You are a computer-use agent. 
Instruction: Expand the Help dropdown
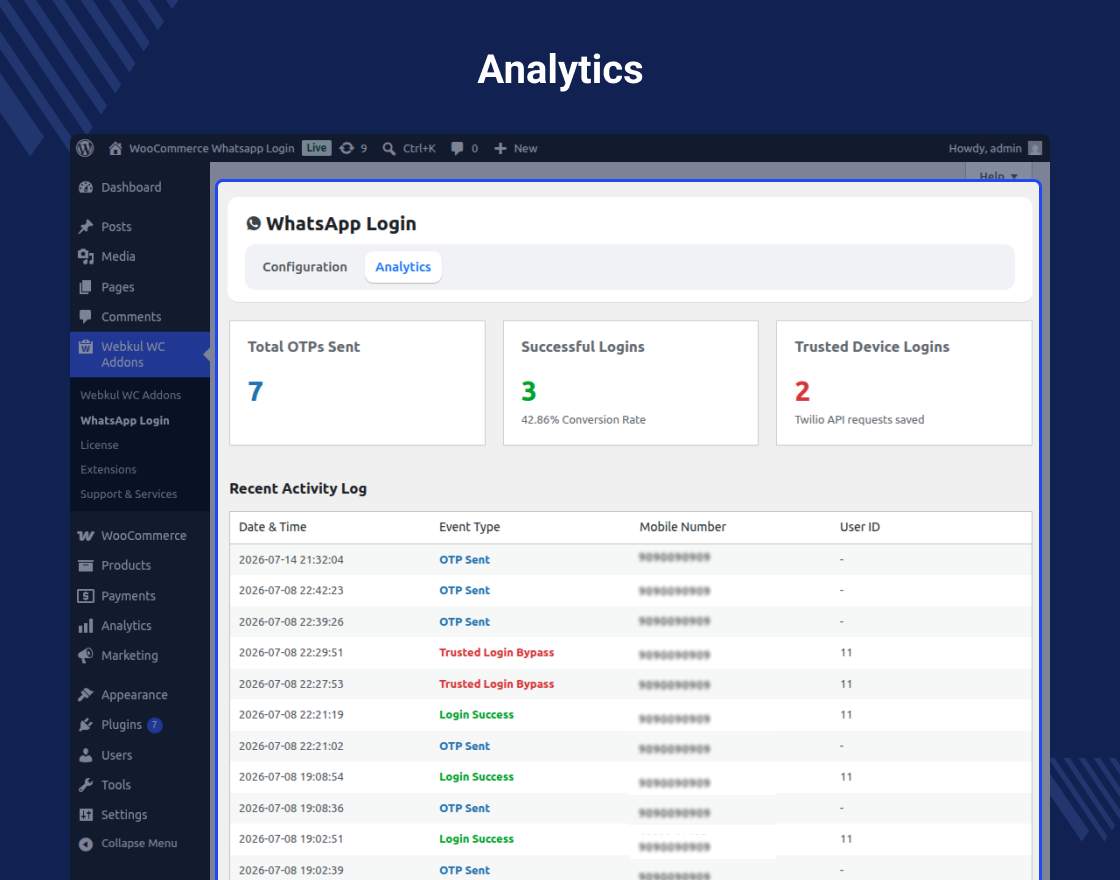coord(999,174)
